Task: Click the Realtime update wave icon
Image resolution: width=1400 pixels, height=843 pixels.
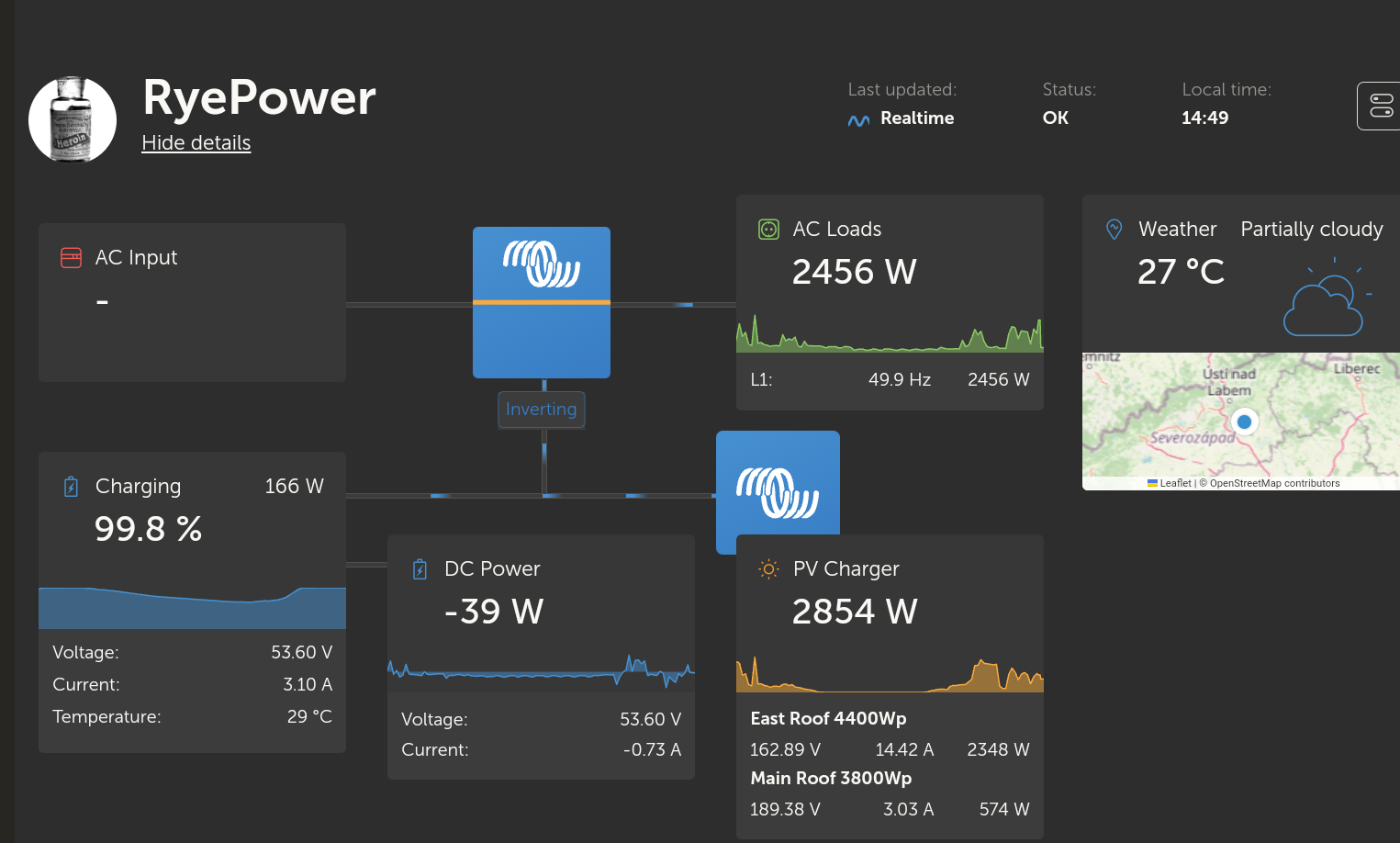Action: (858, 119)
